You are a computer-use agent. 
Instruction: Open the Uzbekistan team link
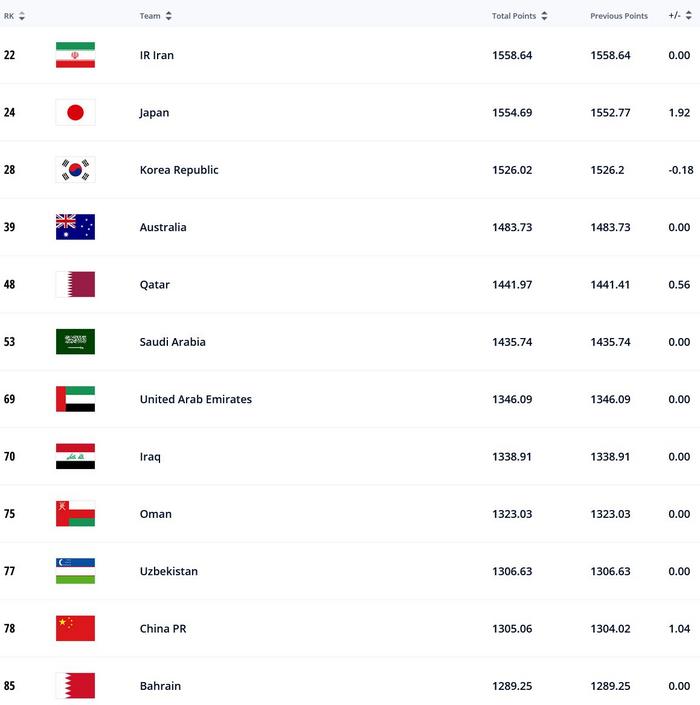(x=168, y=572)
